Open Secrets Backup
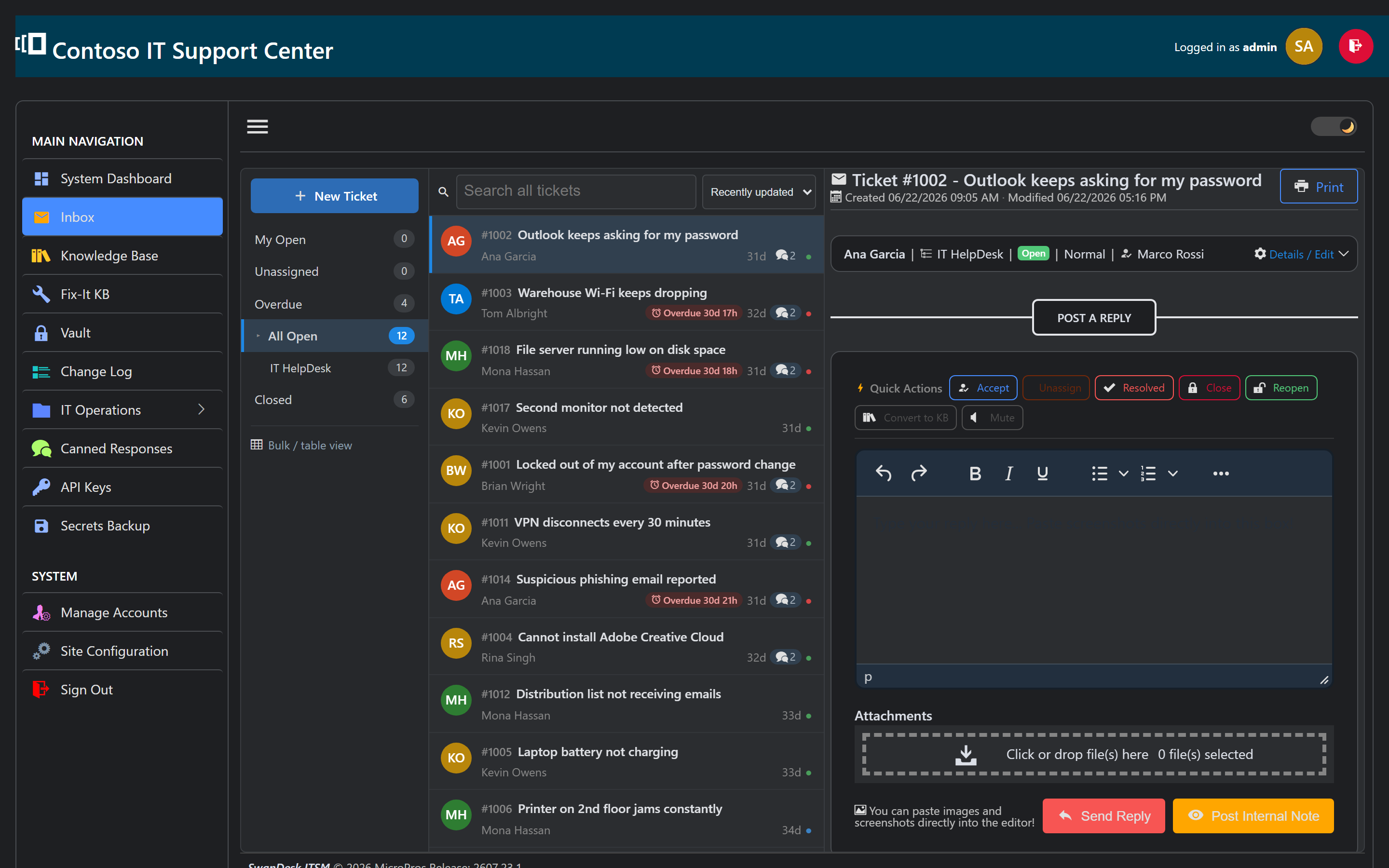This screenshot has width=1389, height=868. [122, 526]
